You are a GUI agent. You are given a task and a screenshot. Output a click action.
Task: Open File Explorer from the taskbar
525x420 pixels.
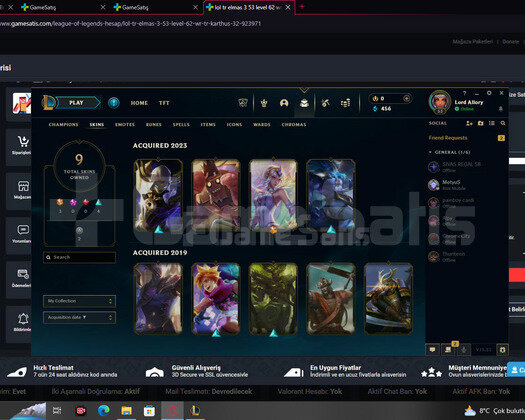tap(127, 410)
